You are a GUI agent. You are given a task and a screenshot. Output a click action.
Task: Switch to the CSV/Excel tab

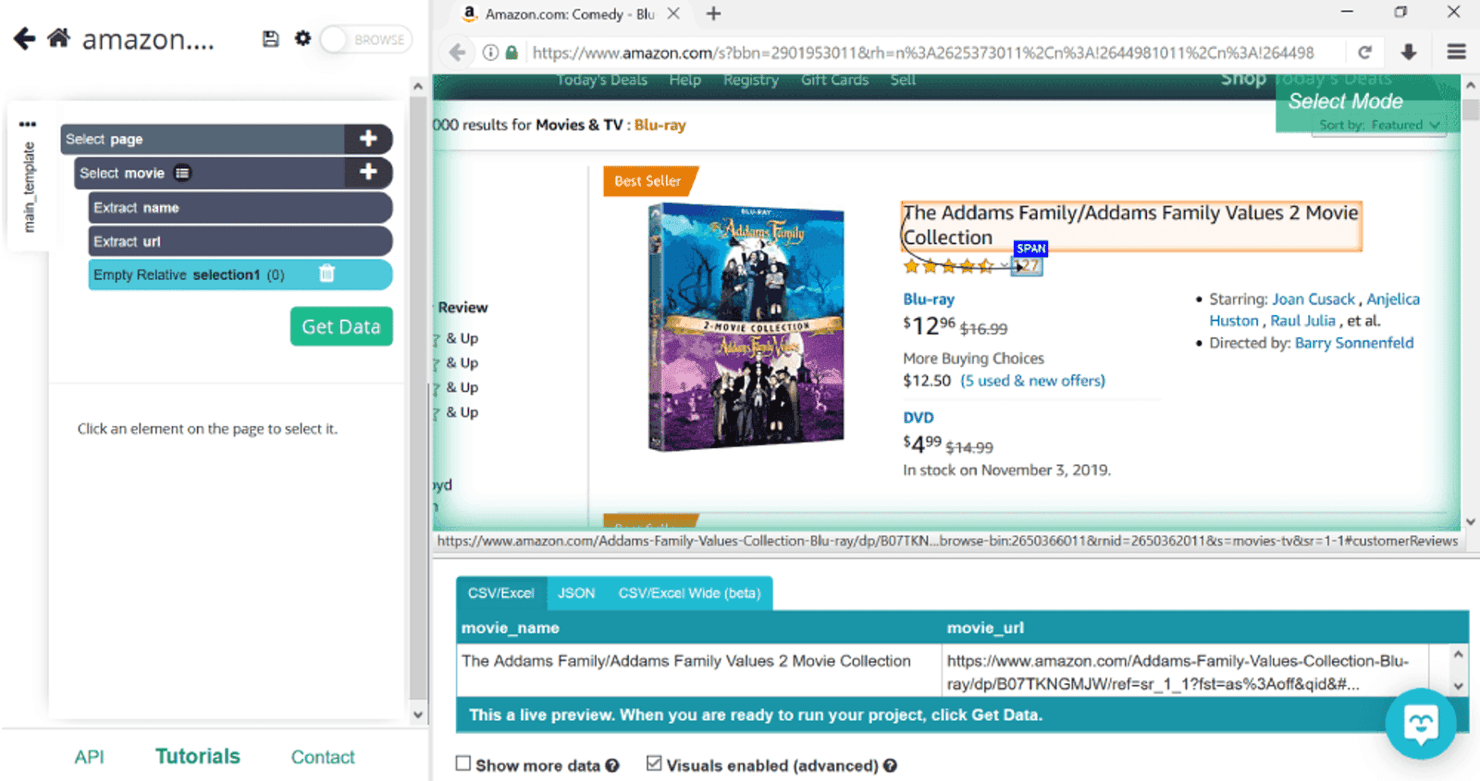(501, 593)
